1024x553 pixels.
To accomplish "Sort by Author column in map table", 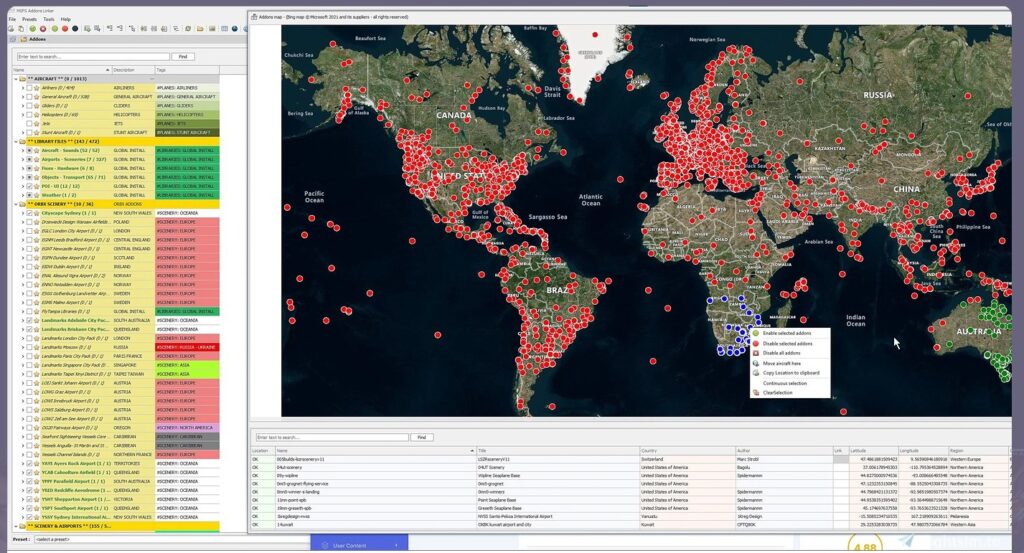I will [784, 450].
